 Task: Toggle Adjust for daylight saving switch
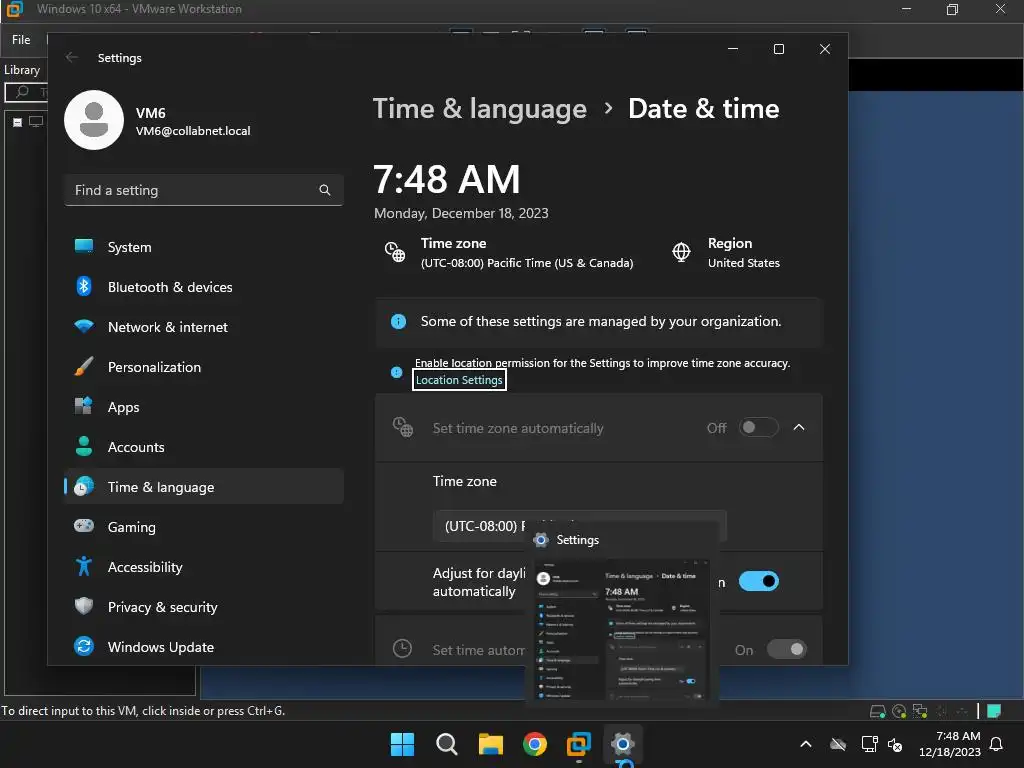[x=758, y=581]
